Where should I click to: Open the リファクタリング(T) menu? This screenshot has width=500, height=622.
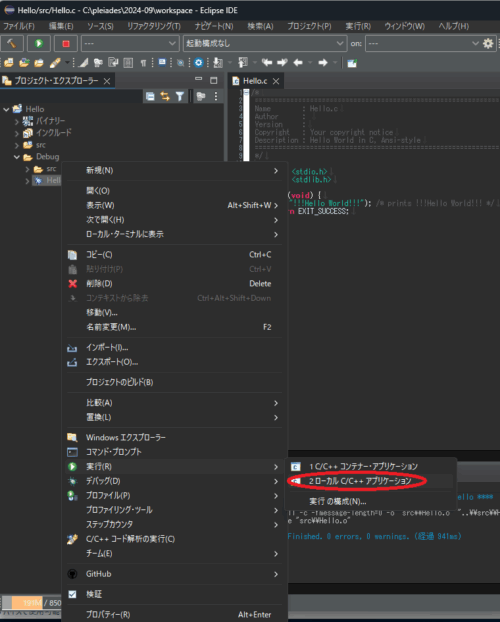[x=154, y=26]
